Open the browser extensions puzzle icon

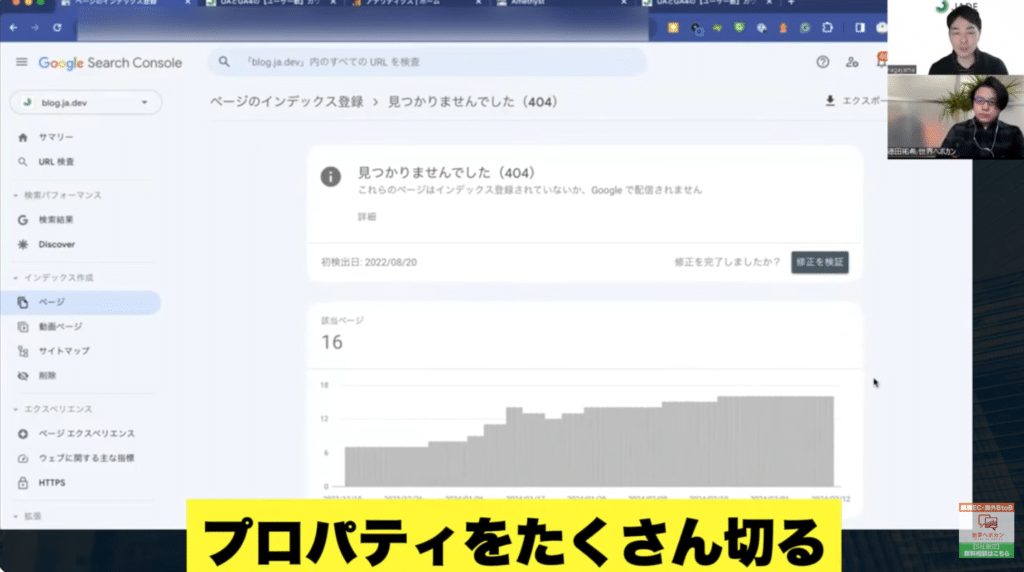827,27
